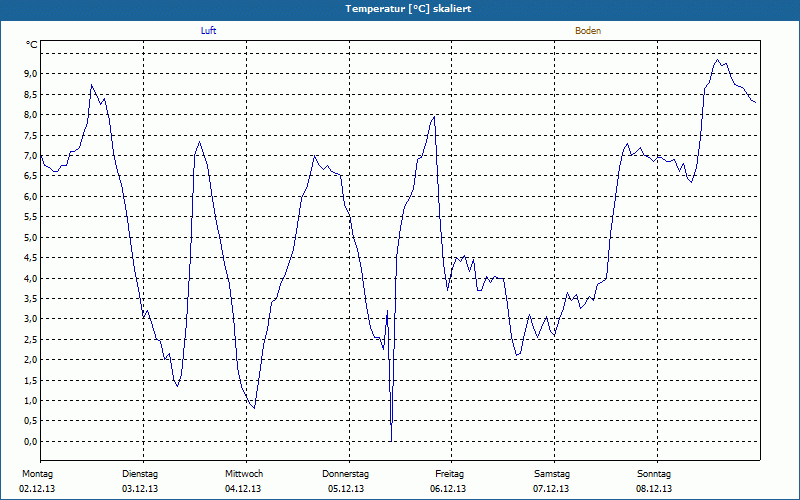Click the date 02.12.13

(37, 489)
